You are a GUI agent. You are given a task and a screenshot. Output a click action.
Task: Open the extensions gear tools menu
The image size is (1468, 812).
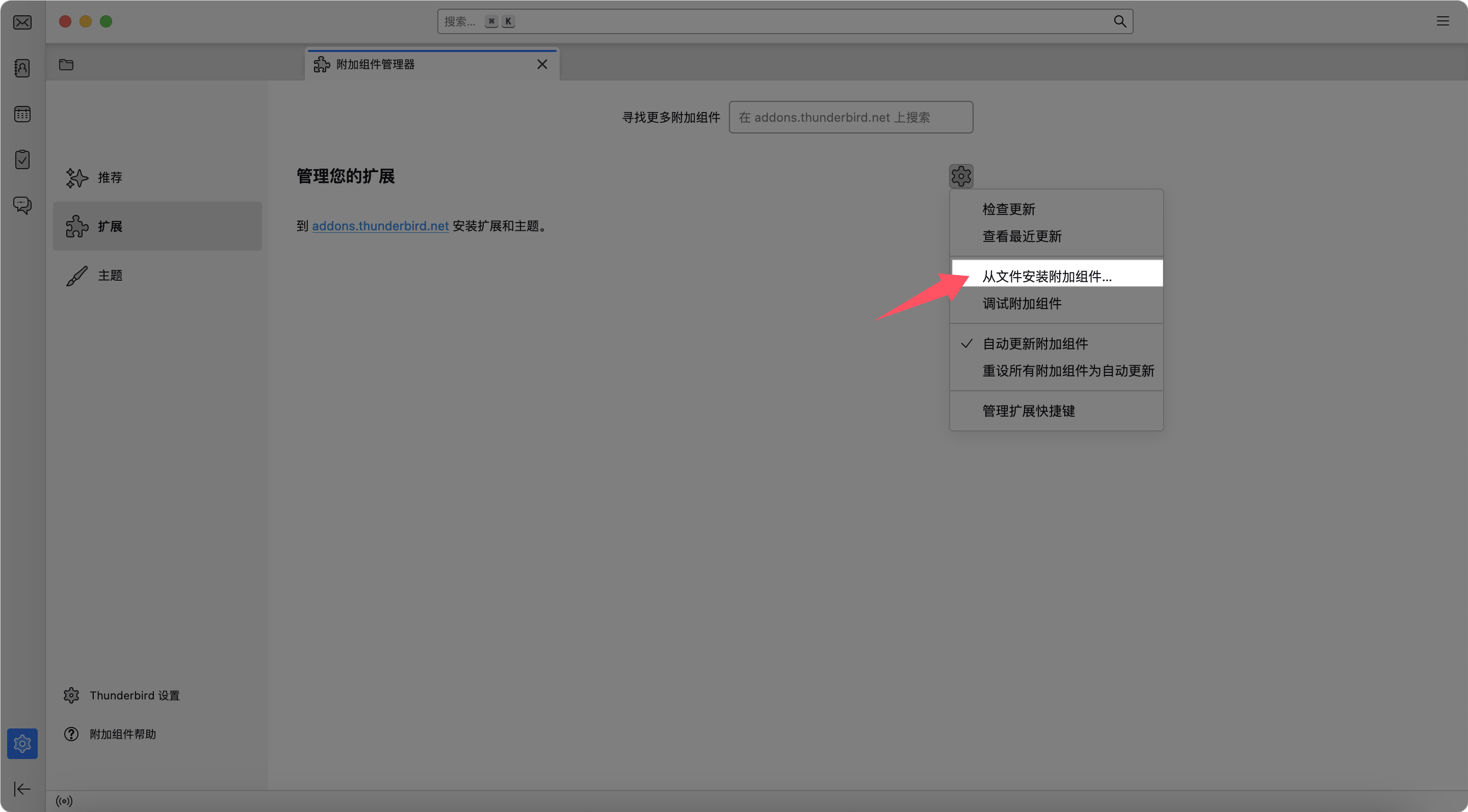tap(961, 176)
